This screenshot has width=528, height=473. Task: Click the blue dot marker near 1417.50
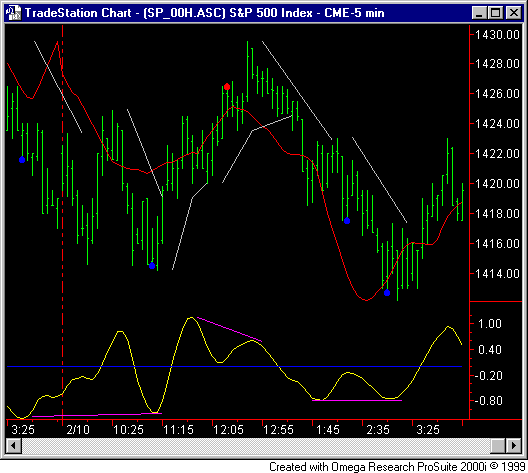pyautogui.click(x=347, y=221)
